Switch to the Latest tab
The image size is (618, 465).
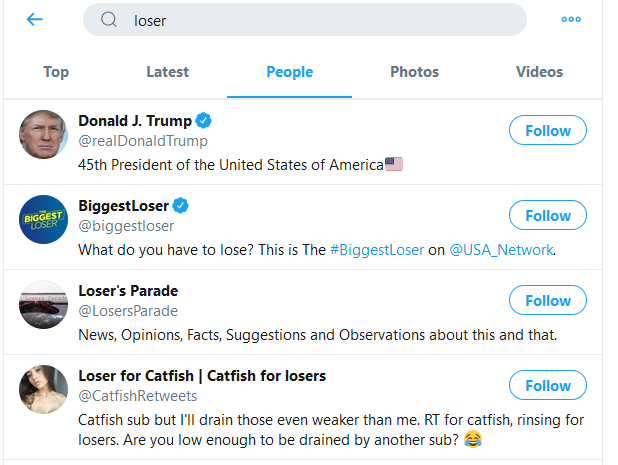[167, 72]
